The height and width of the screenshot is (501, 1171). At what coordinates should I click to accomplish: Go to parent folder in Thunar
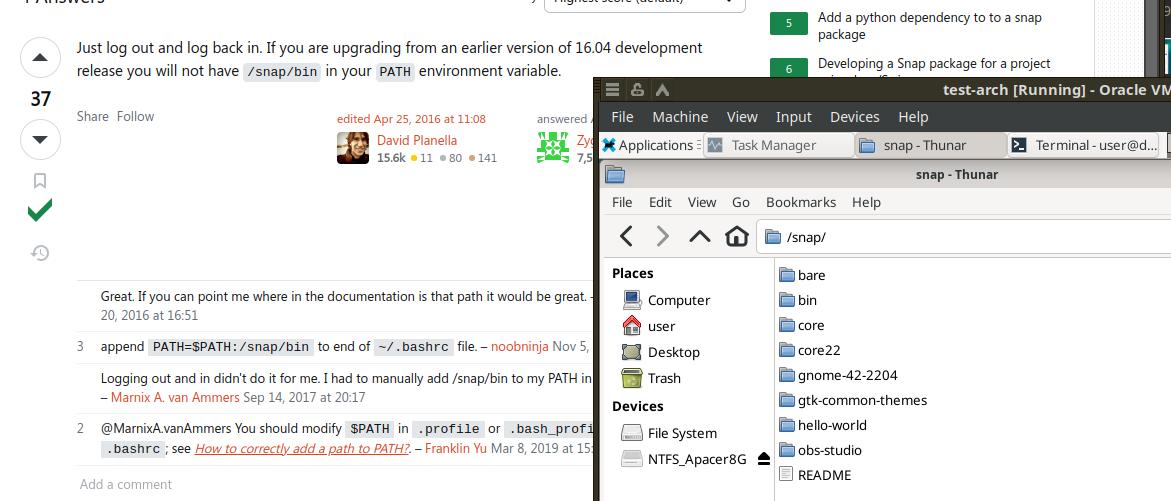click(700, 237)
